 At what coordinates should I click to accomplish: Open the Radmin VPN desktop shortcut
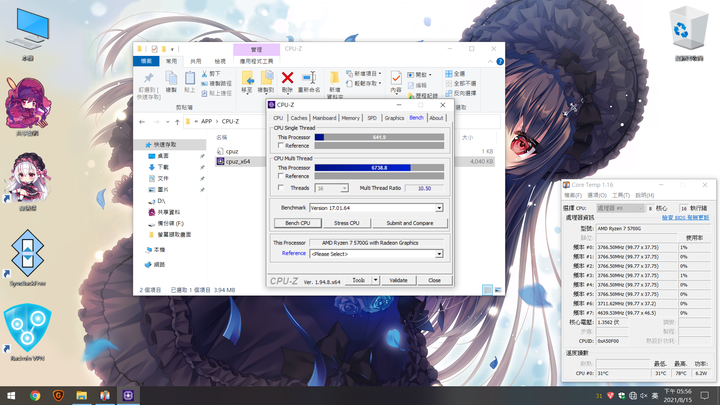[x=28, y=332]
